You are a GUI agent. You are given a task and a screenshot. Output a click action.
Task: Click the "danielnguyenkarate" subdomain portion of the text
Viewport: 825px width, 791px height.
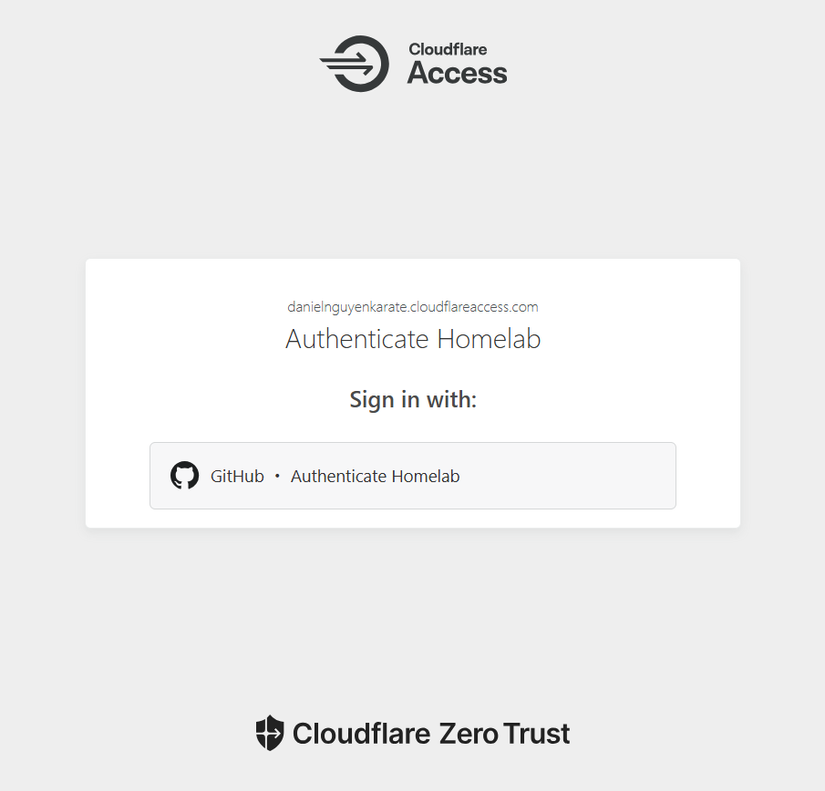[x=347, y=307]
